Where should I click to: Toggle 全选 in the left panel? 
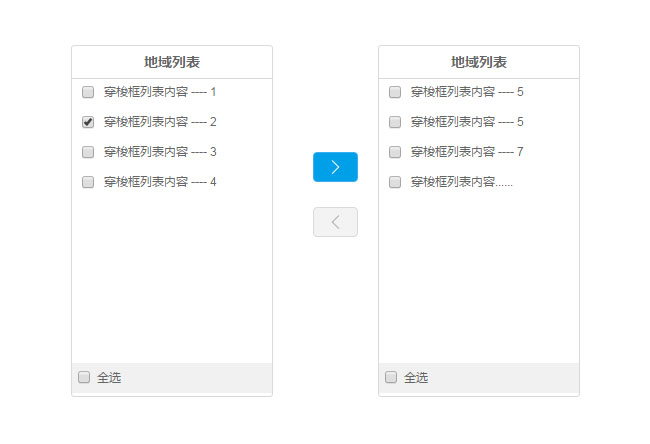(x=84, y=377)
